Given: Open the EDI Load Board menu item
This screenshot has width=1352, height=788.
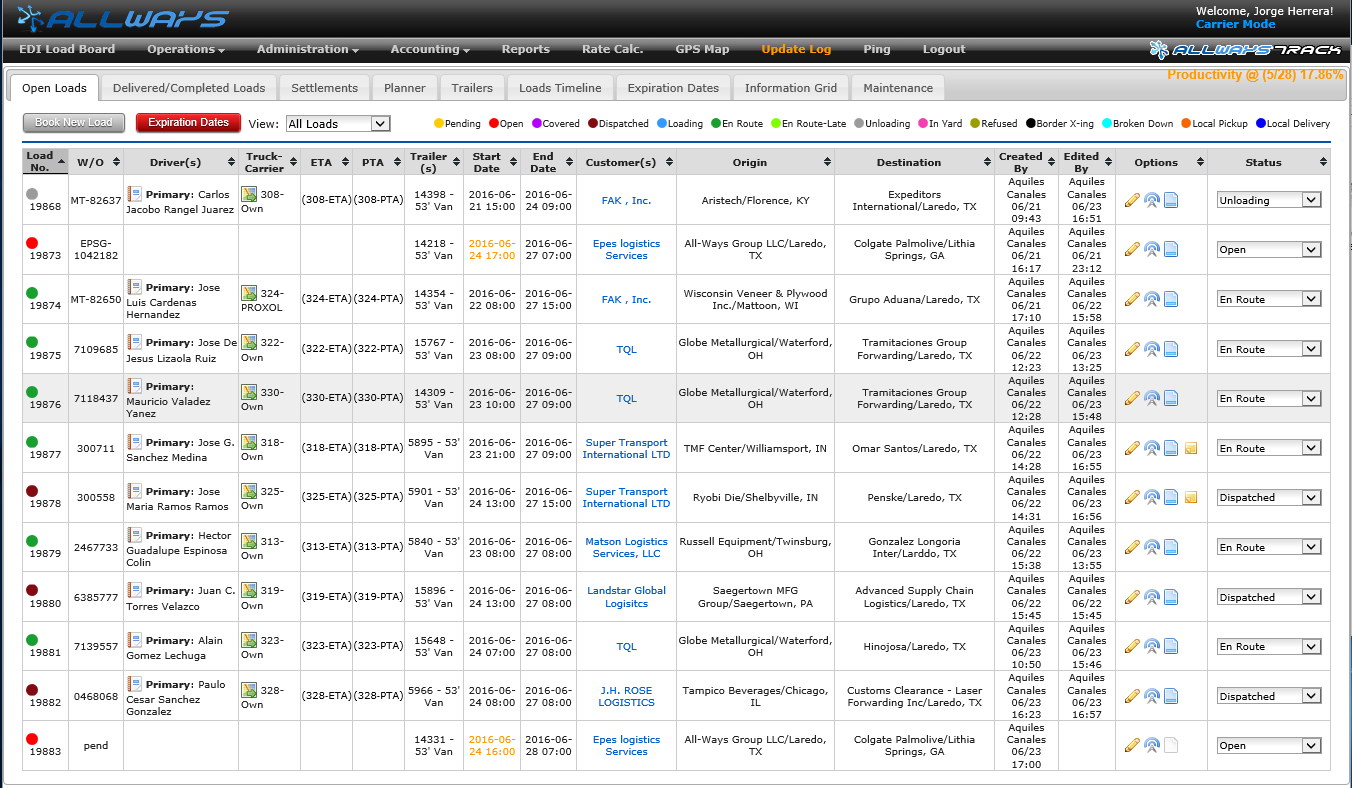Looking at the screenshot, I should click(x=67, y=49).
